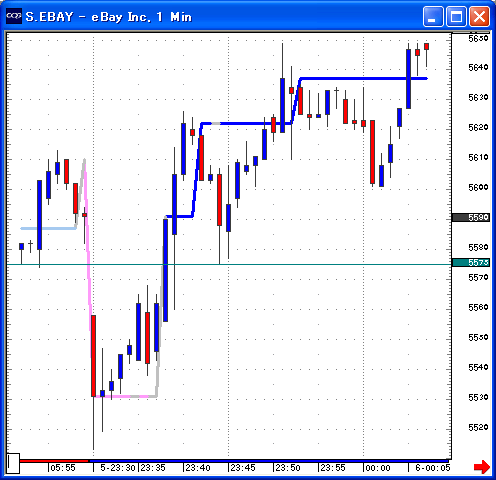496x480 pixels.
Task: Click the light blue study line near 5587
Action: pos(48,228)
